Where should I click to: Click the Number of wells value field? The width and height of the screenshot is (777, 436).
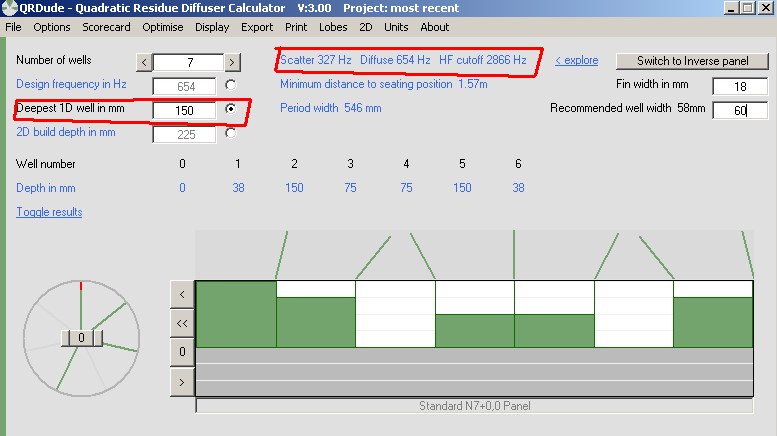pyautogui.click(x=188, y=62)
